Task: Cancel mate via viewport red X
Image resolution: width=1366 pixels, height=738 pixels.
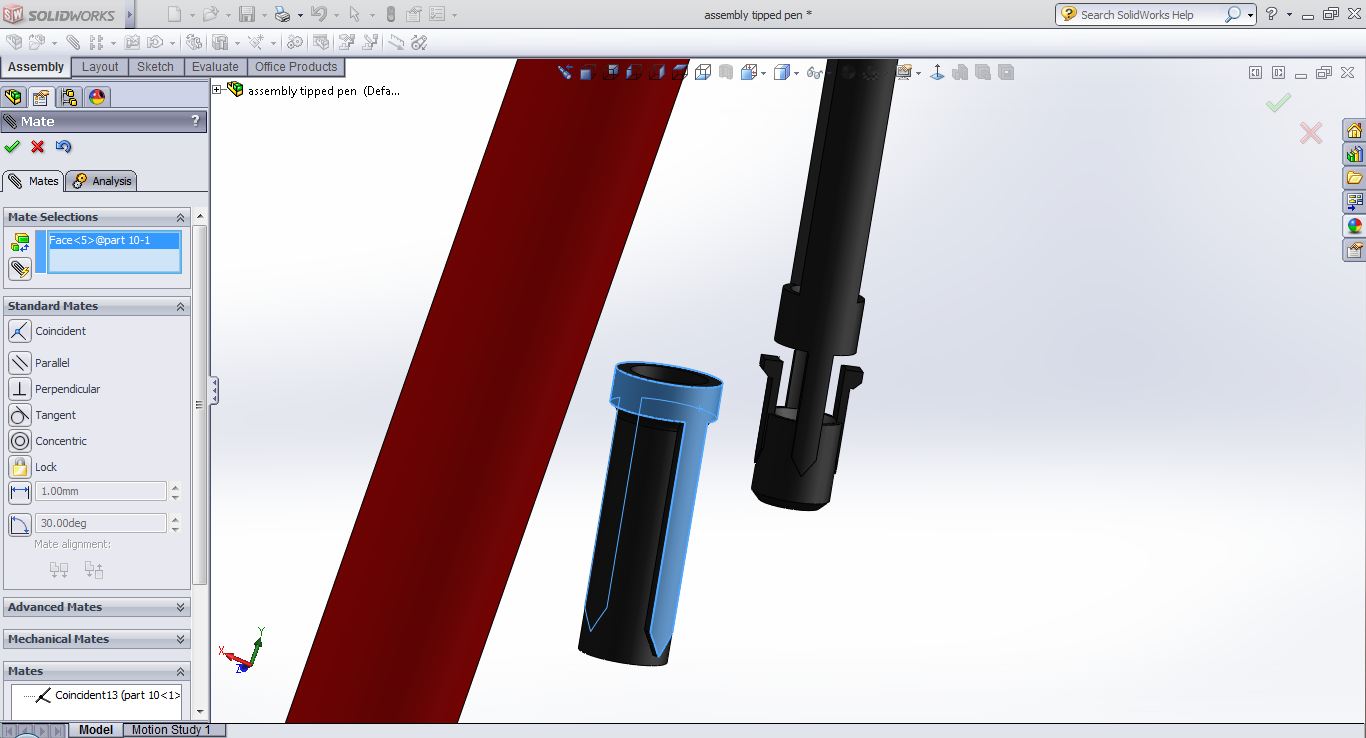Action: [x=1310, y=133]
